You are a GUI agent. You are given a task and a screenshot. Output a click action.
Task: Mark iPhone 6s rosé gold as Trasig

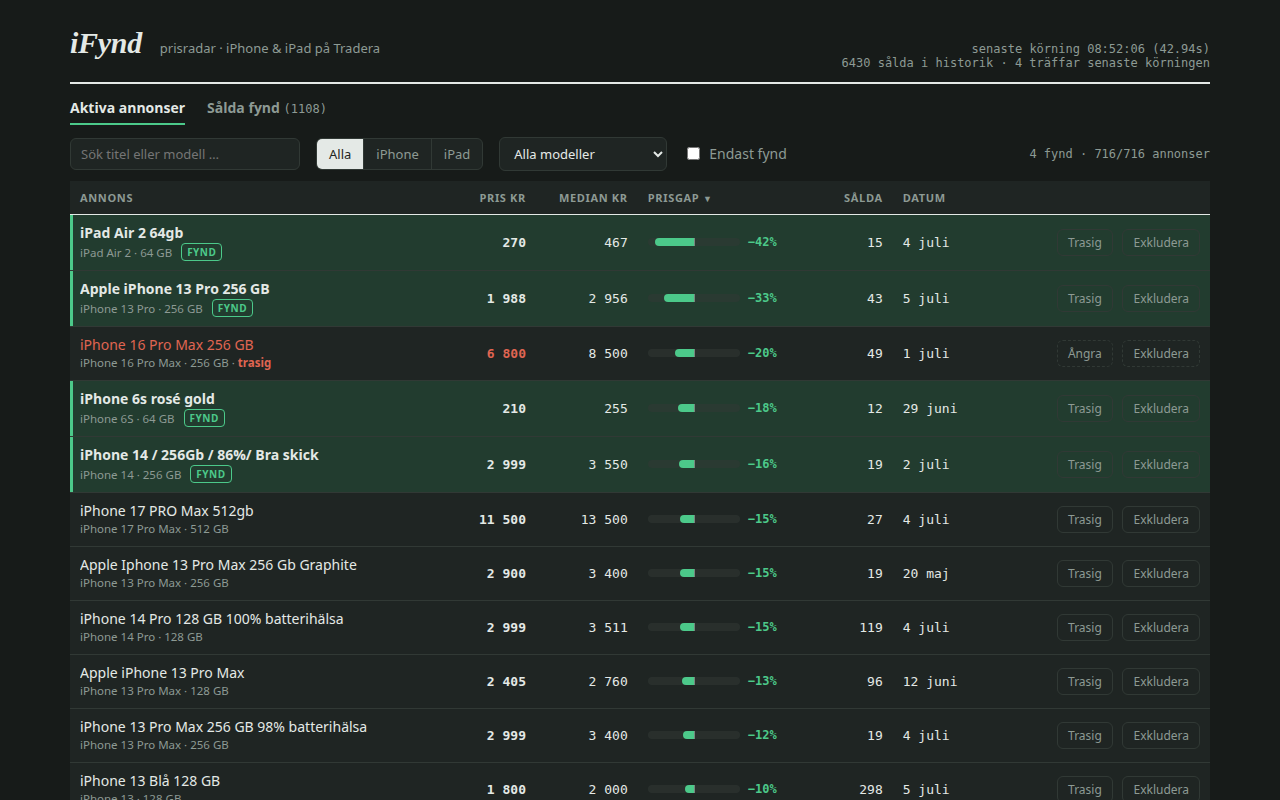click(x=1084, y=408)
